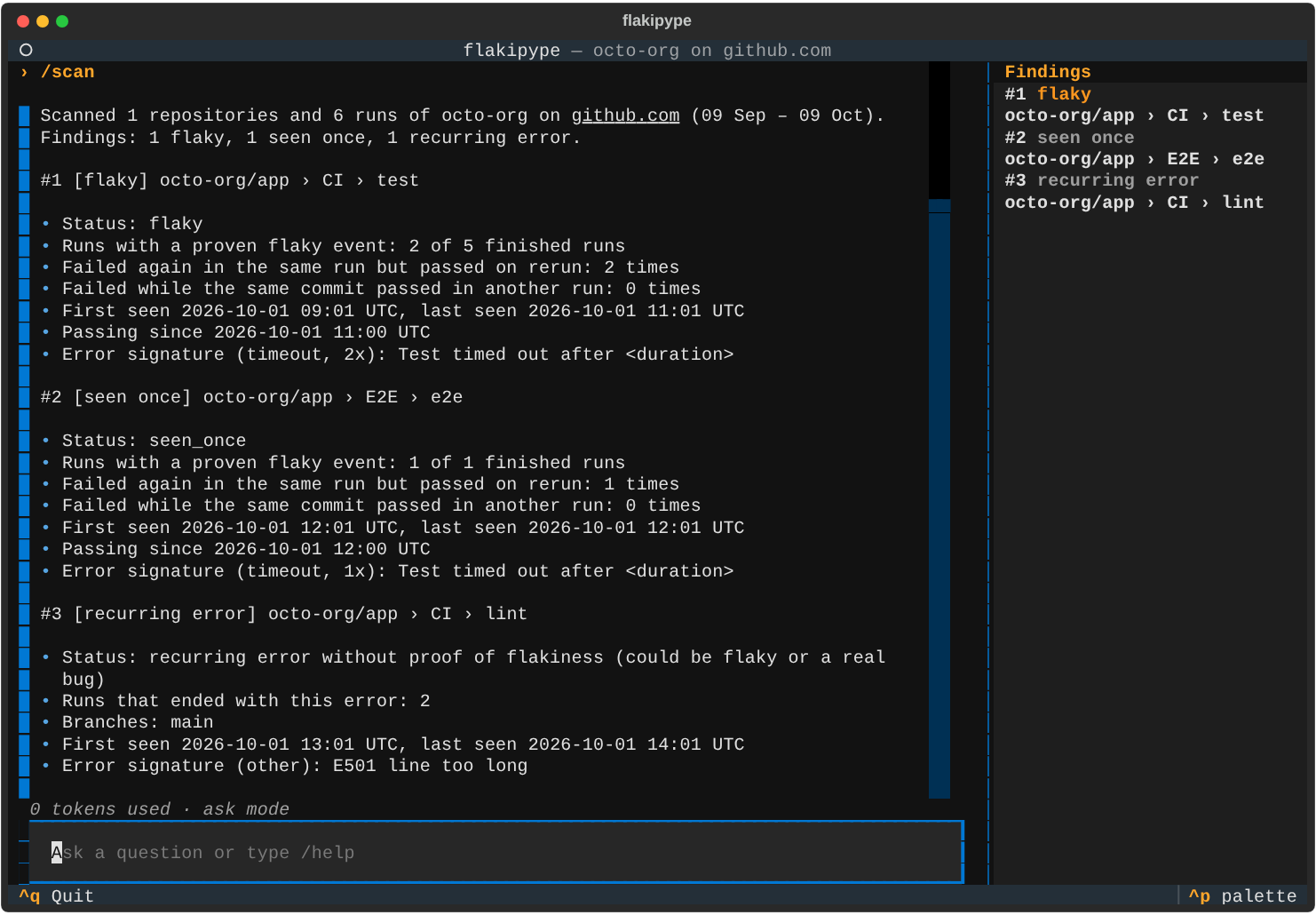Select finding #2 seen once in sidebar
Screen dimensions: 1316x915
tap(1069, 138)
